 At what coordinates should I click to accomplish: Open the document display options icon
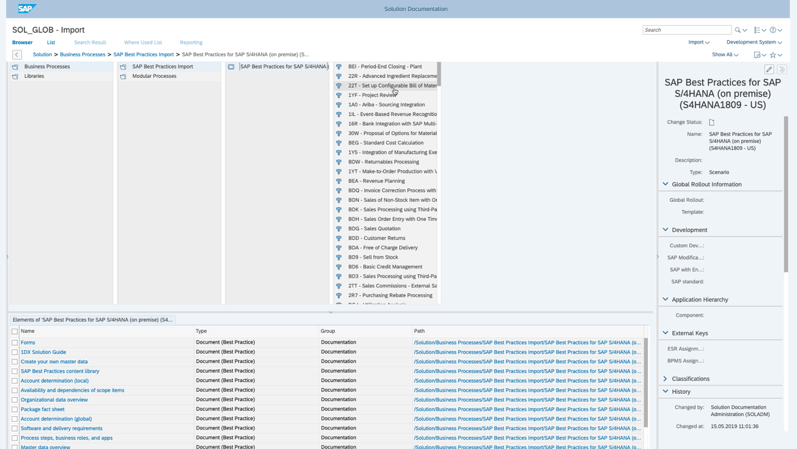[757, 54]
